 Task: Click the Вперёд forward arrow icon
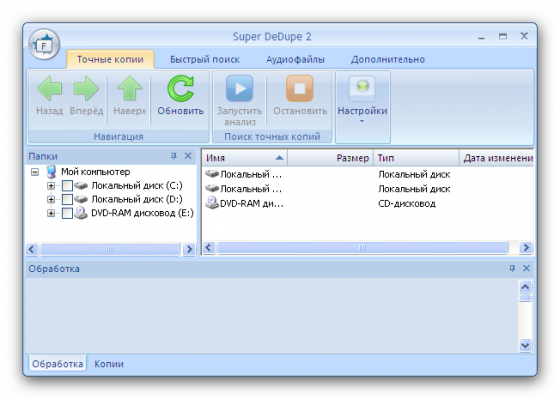86,89
